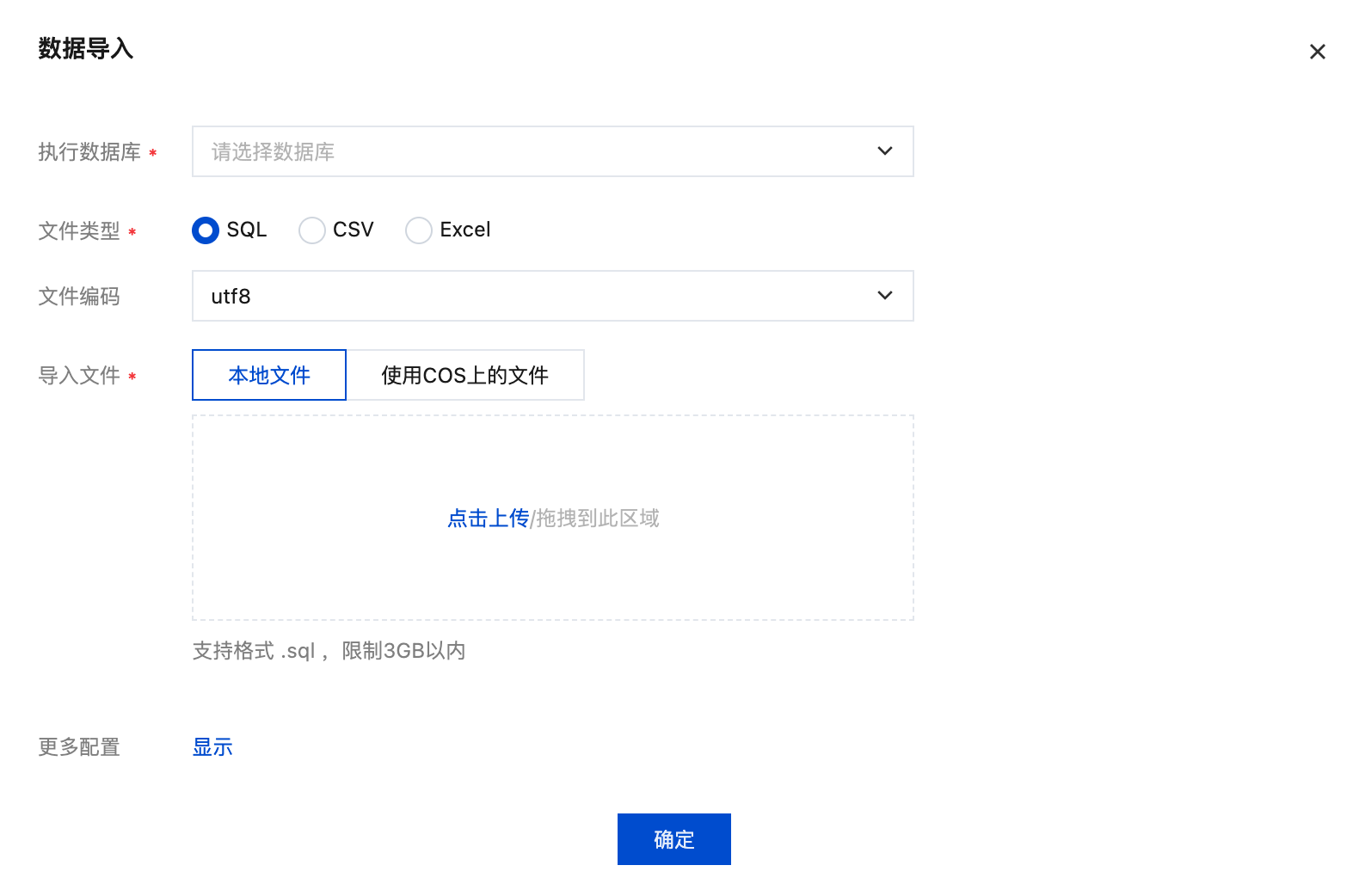Open the utf8 encoding dropdown
Screen dimensions: 1359x896
[533, 296]
